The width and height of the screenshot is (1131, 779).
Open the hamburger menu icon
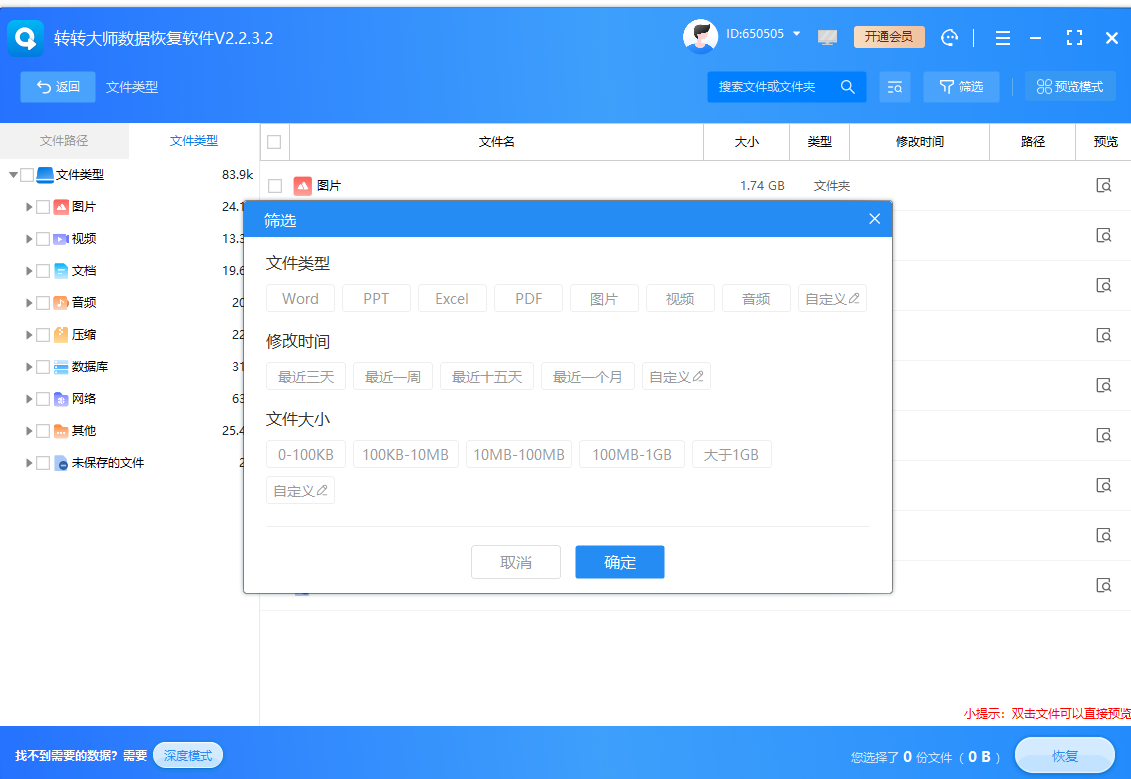click(1002, 37)
